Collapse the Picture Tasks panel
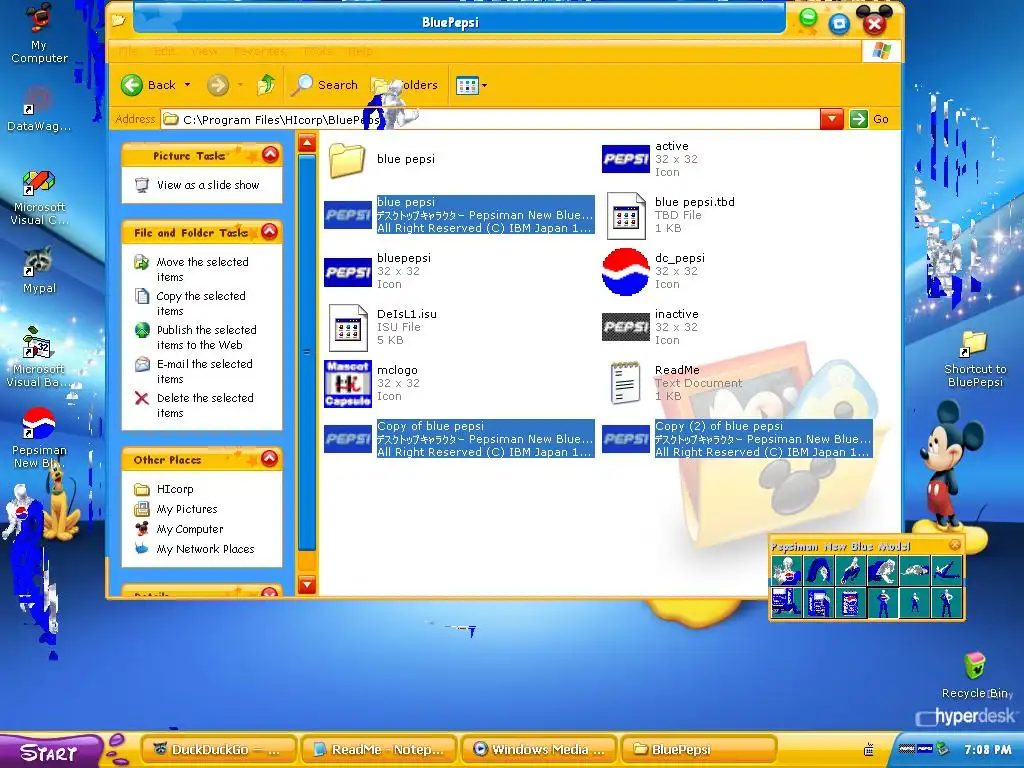1024x768 pixels. pyautogui.click(x=270, y=155)
